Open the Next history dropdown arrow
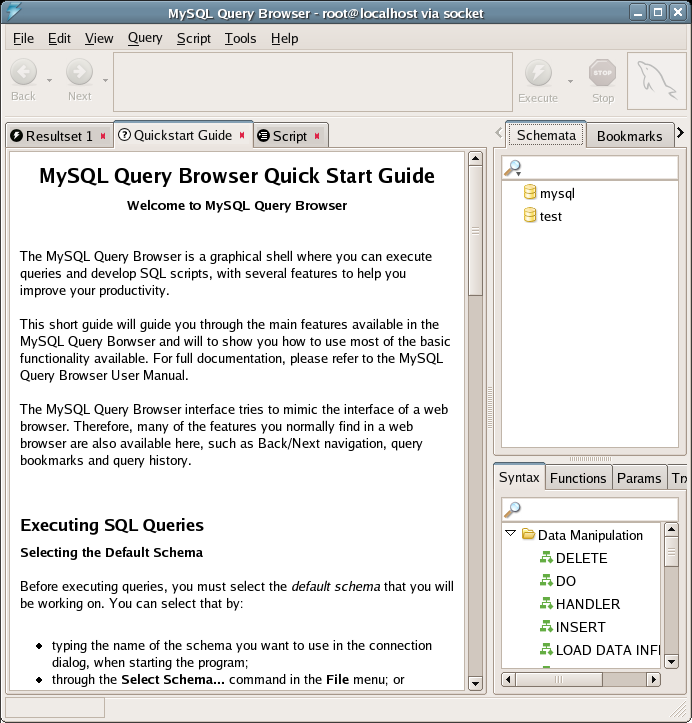This screenshot has width=692, height=723. [x=105, y=80]
